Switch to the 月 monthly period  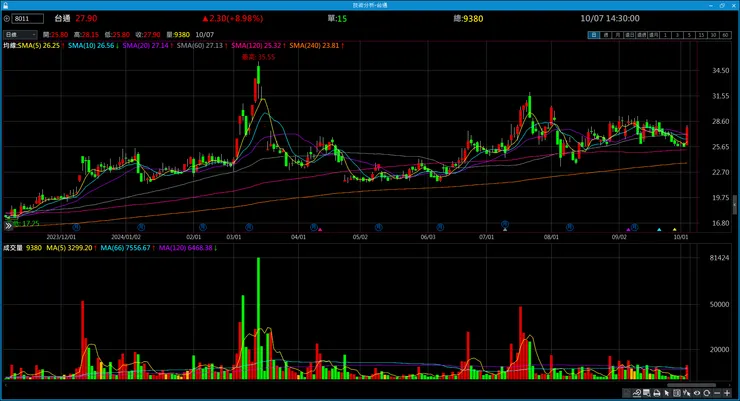pos(618,35)
